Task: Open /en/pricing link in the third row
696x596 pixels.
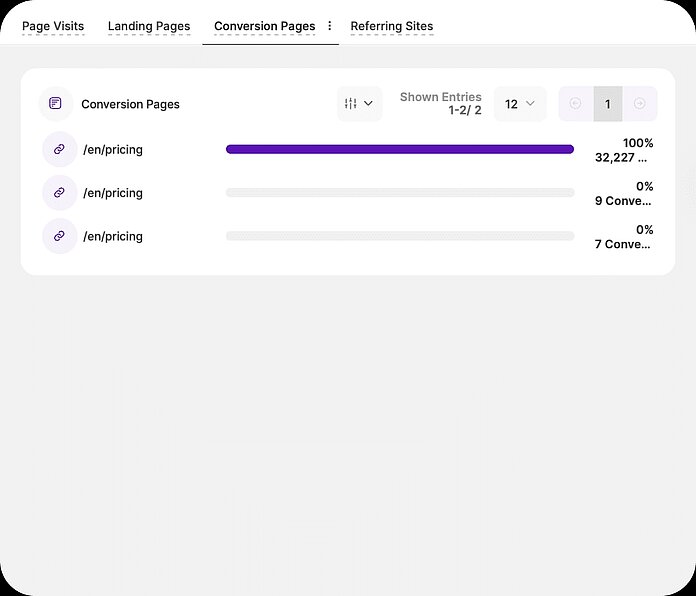Action: [x=113, y=237]
